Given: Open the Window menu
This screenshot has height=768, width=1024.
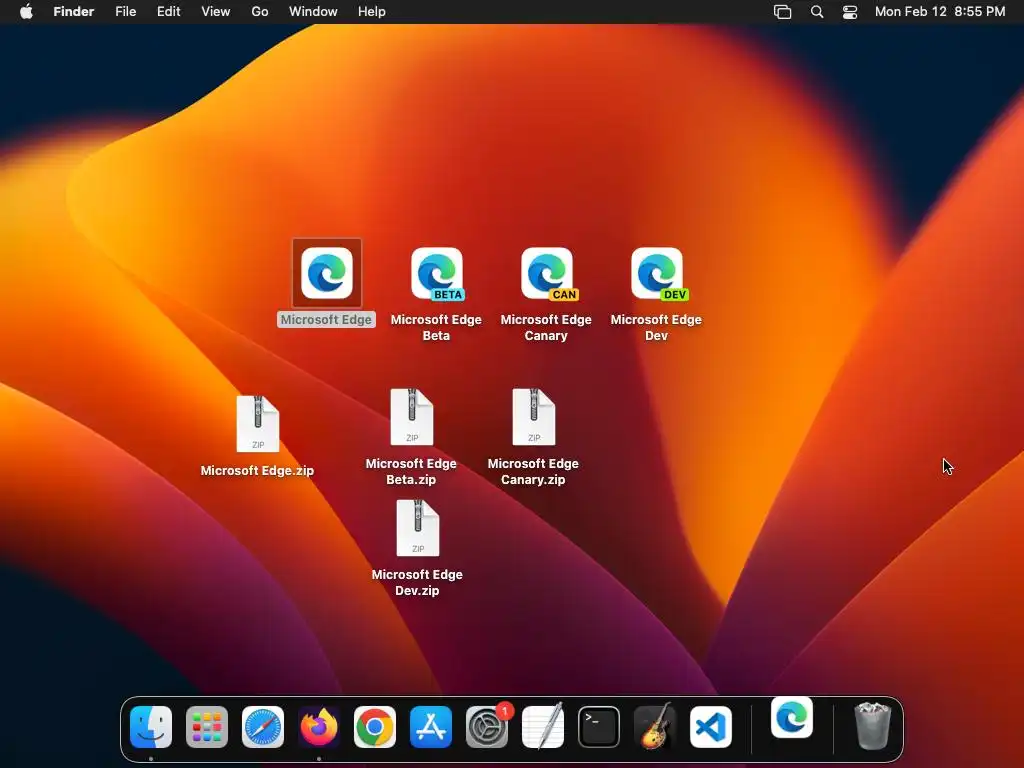Looking at the screenshot, I should 313,12.
